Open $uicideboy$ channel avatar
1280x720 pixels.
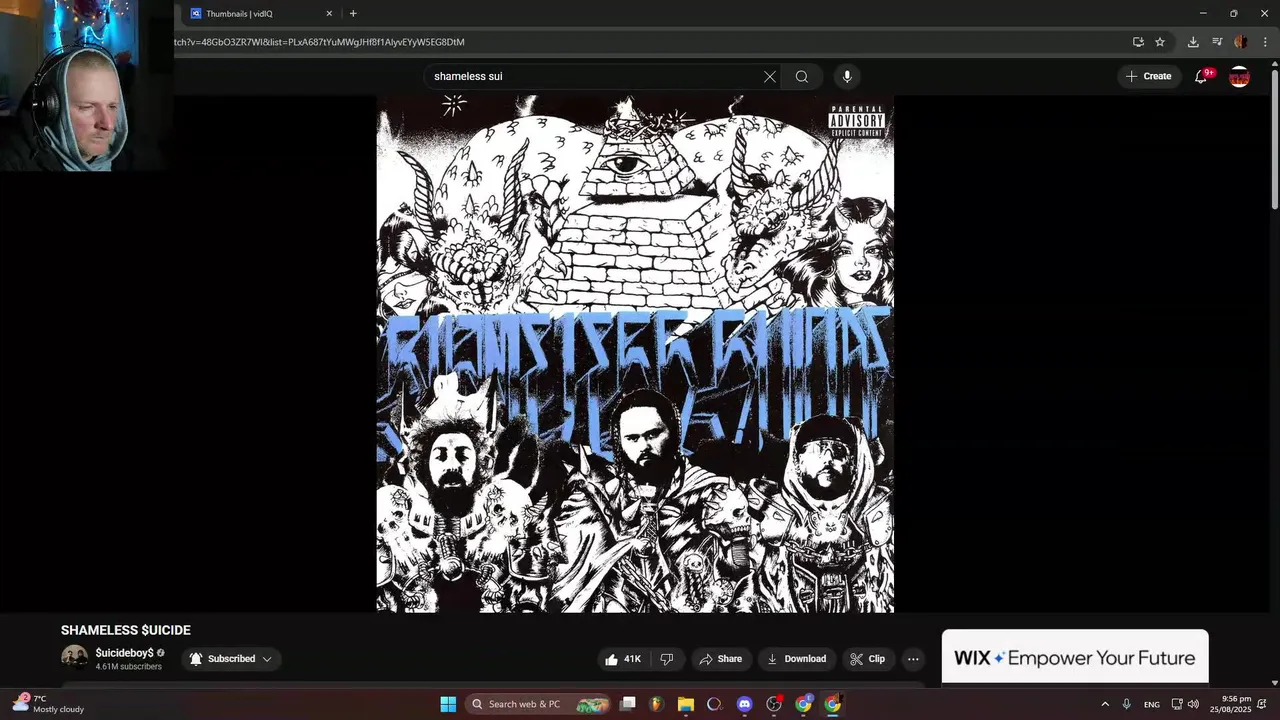pyautogui.click(x=74, y=658)
